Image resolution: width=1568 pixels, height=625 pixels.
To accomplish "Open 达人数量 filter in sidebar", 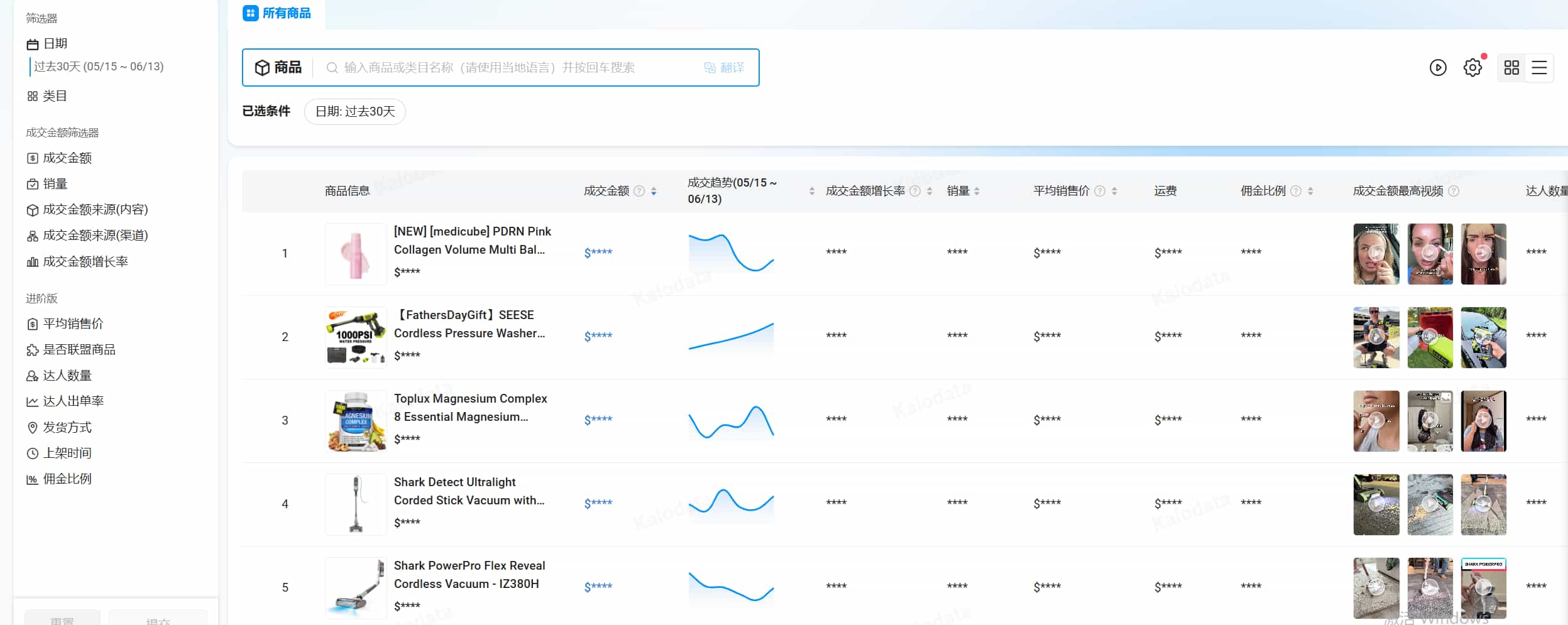I will 59,376.
